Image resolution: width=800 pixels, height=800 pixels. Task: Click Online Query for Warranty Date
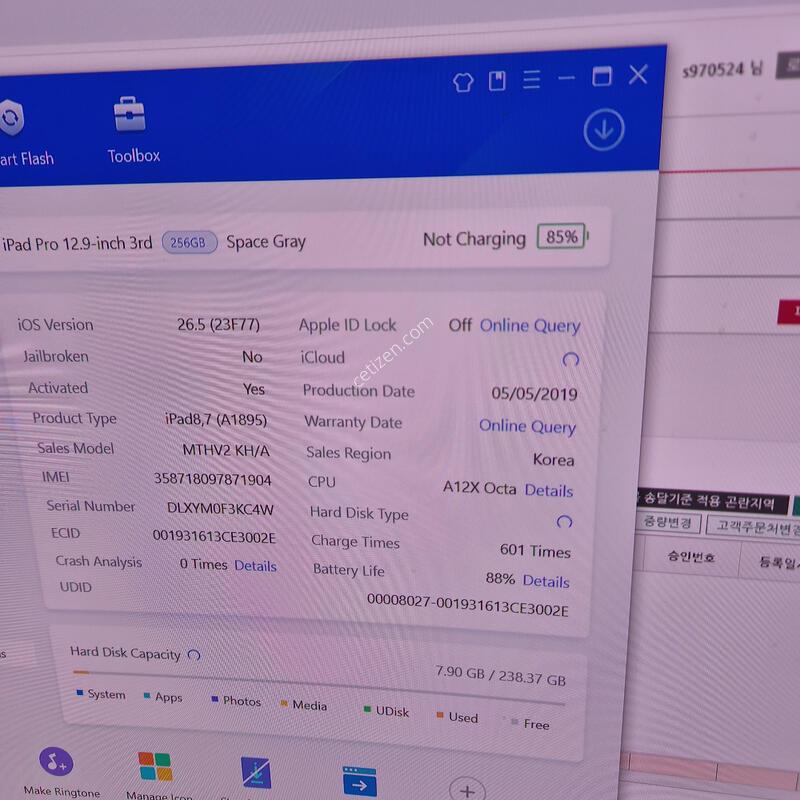[x=527, y=427]
